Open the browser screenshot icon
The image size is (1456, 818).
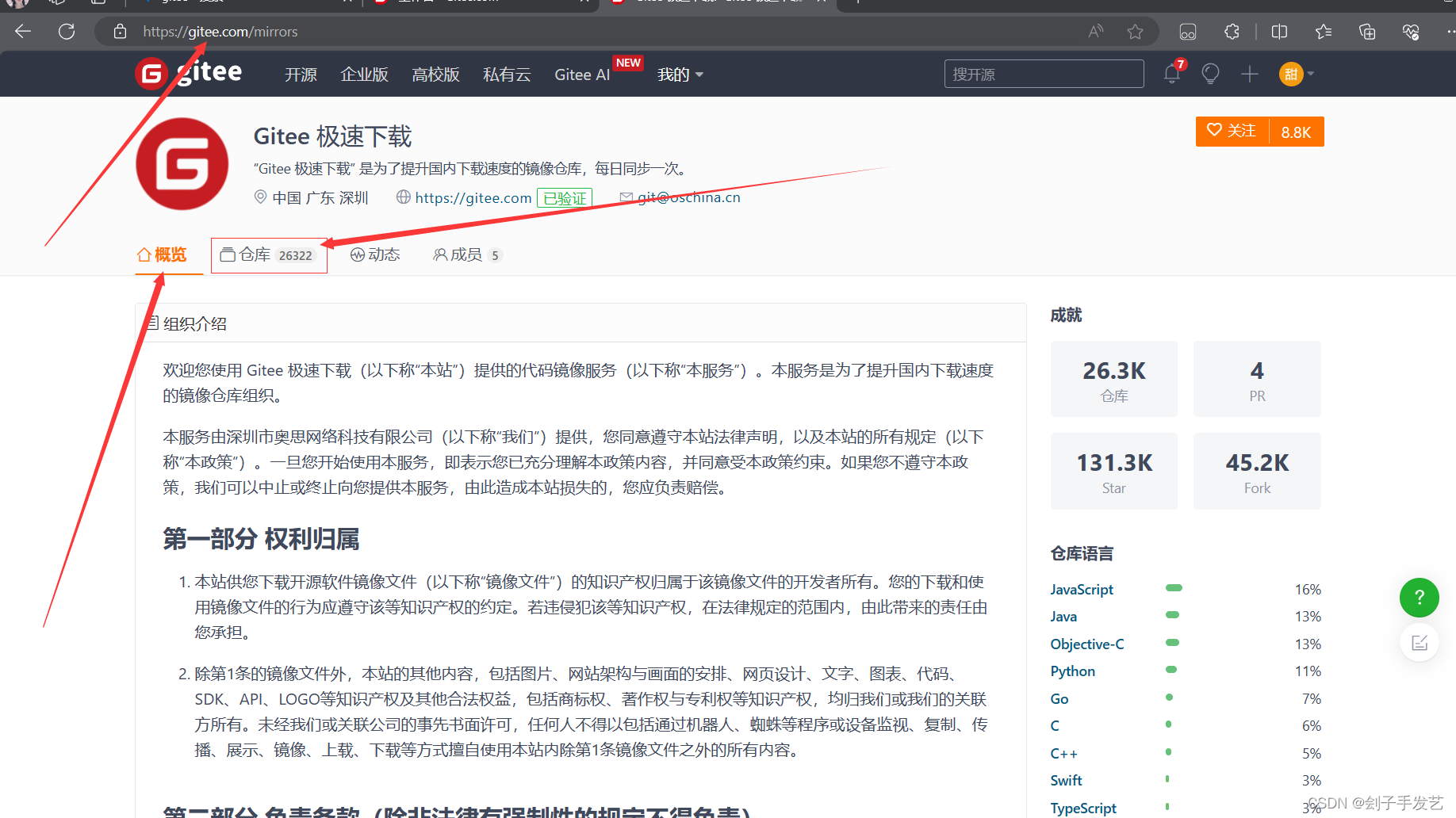pyautogui.click(x=1188, y=32)
